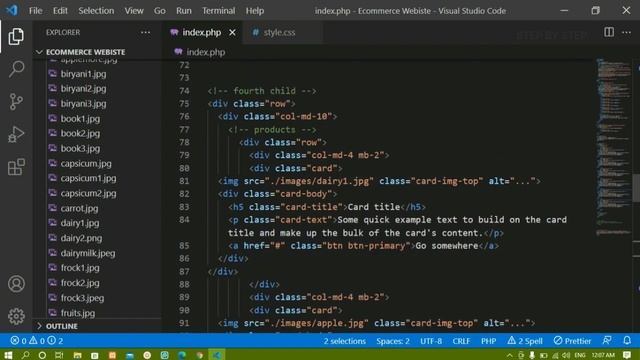This screenshot has height=360, width=640.
Task: Click the 2 selections status item
Action: [344, 341]
